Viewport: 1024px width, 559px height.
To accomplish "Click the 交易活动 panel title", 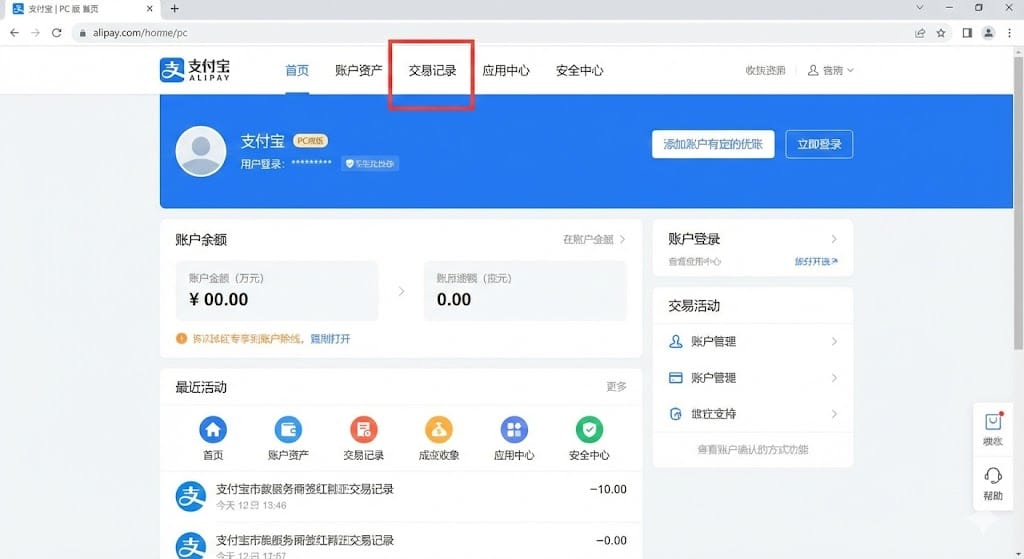I will point(694,306).
